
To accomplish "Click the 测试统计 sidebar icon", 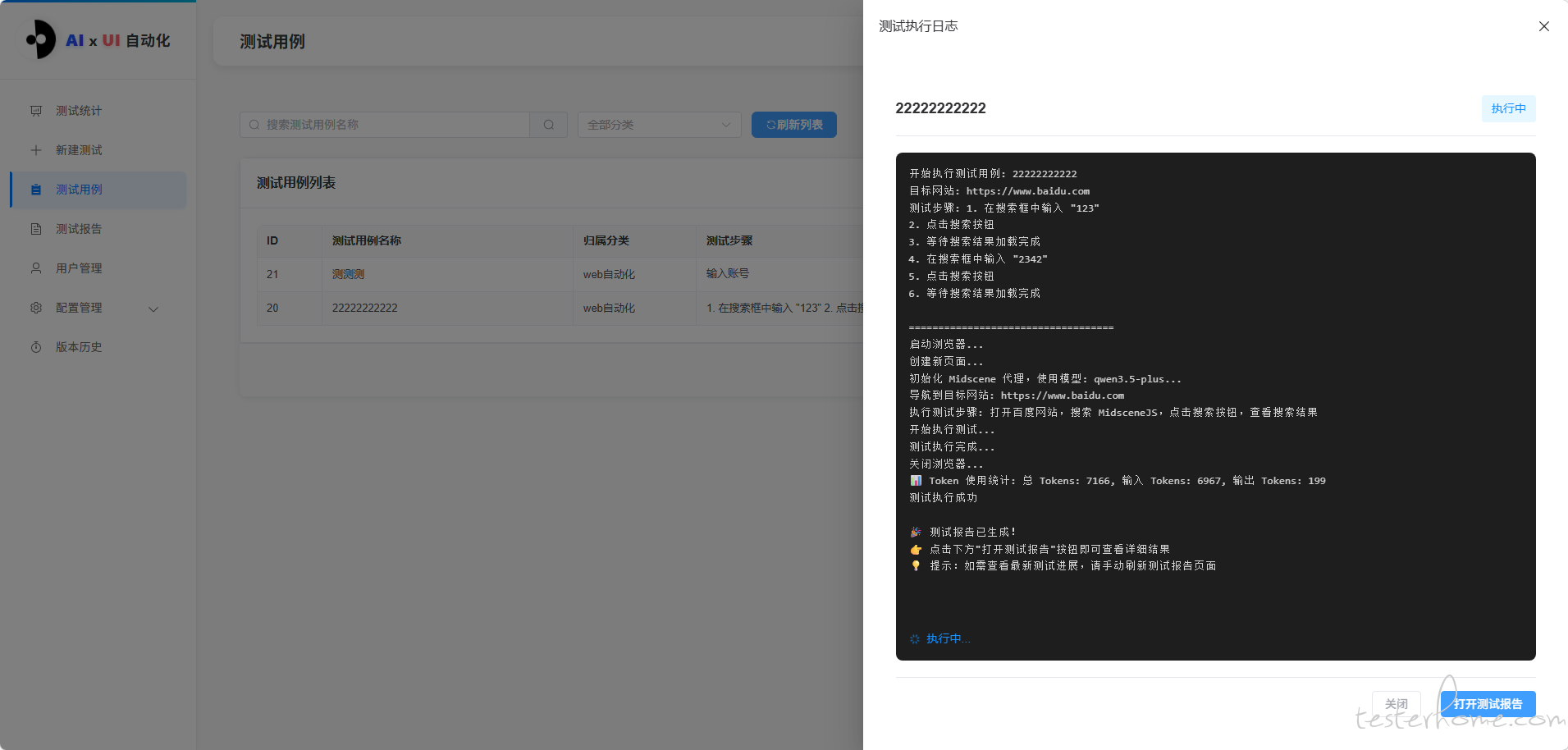I will coord(36,111).
